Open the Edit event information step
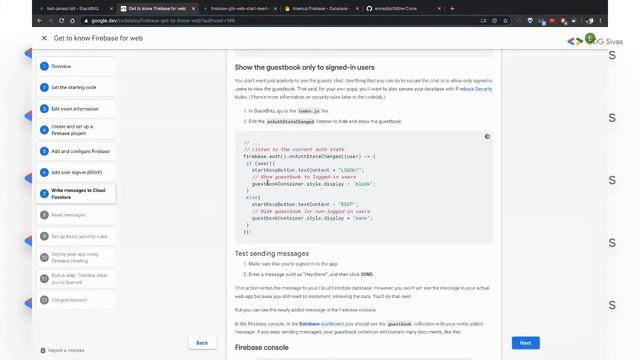 [x=76, y=109]
